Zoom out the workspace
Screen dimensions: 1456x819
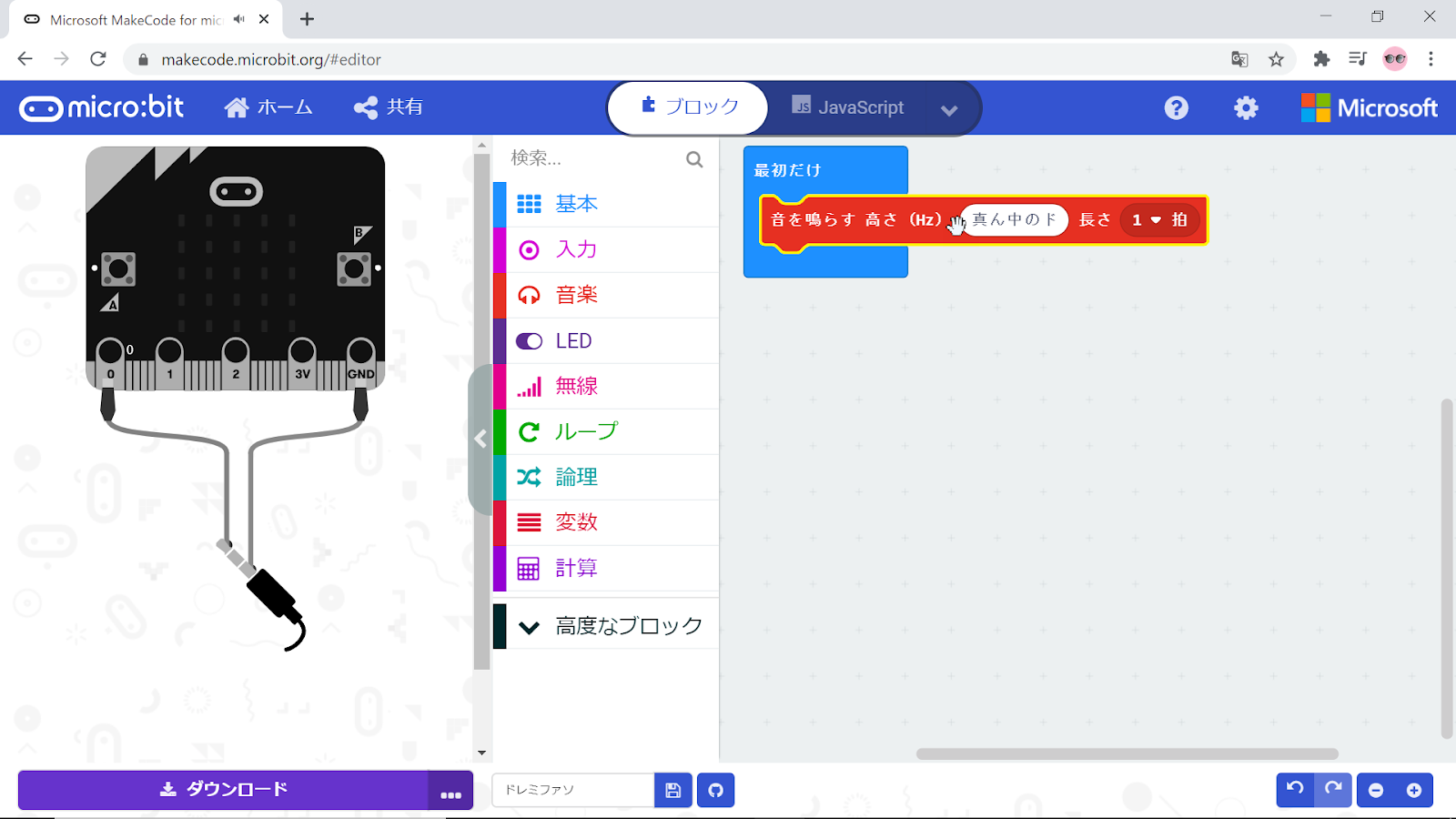click(1376, 790)
